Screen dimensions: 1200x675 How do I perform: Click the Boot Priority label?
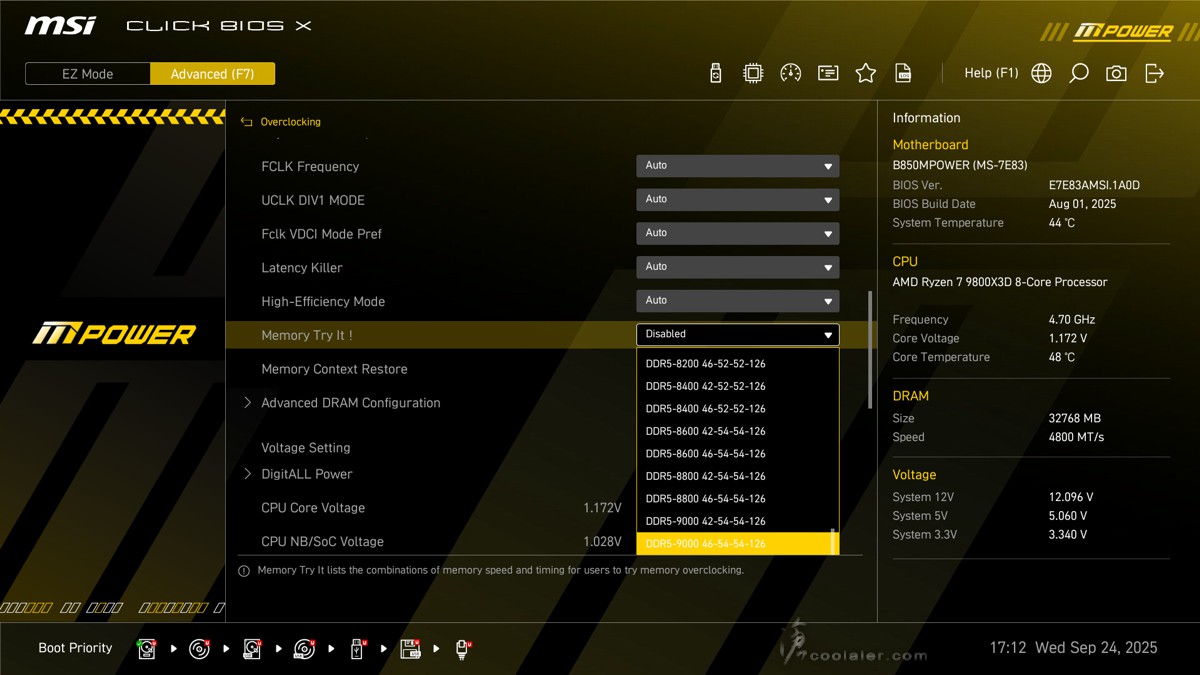(75, 648)
